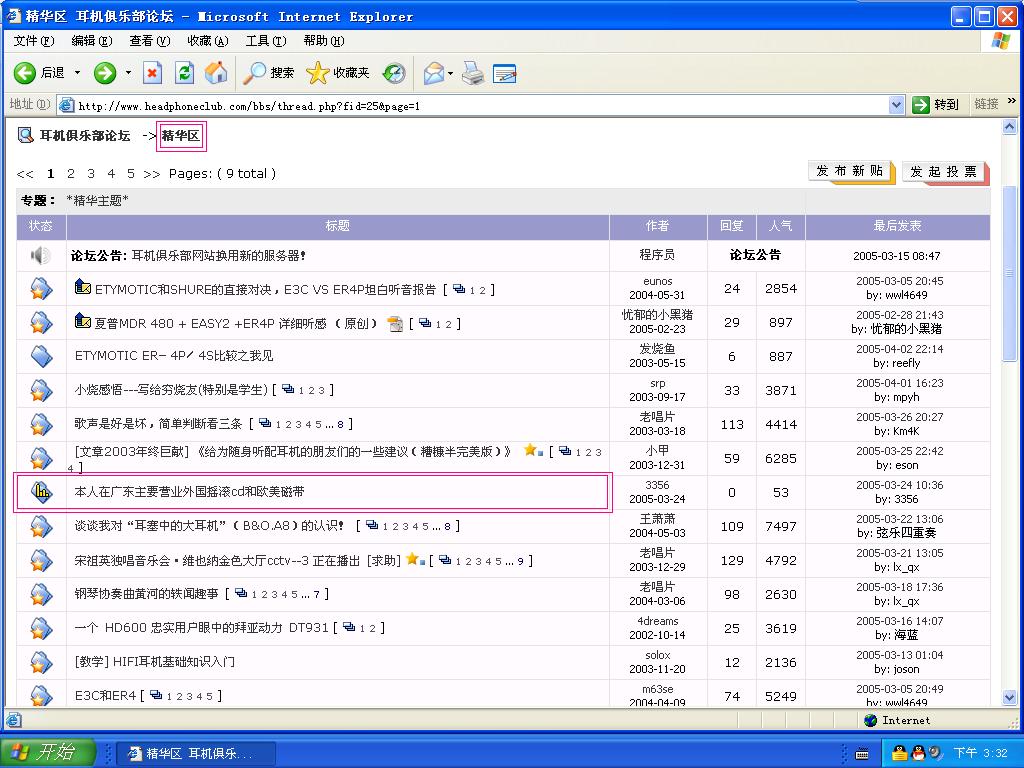This screenshot has height=768, width=1024.
Task: Click the 发布新贴 new post button
Action: 851,172
